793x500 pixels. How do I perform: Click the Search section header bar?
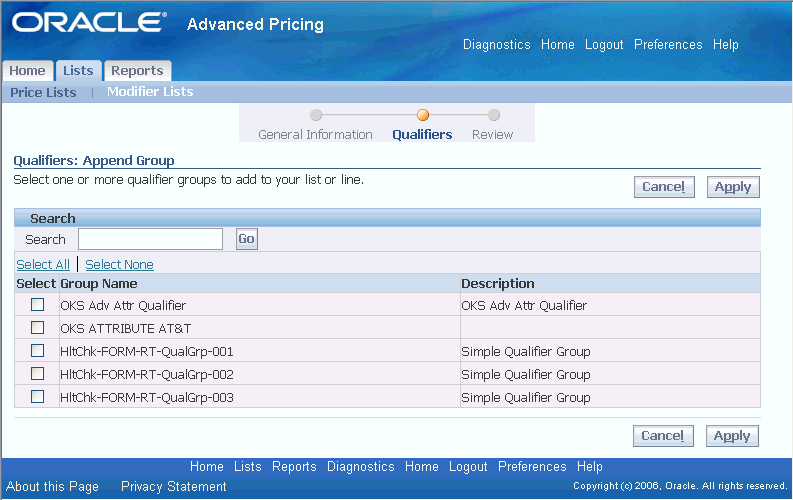[387, 218]
